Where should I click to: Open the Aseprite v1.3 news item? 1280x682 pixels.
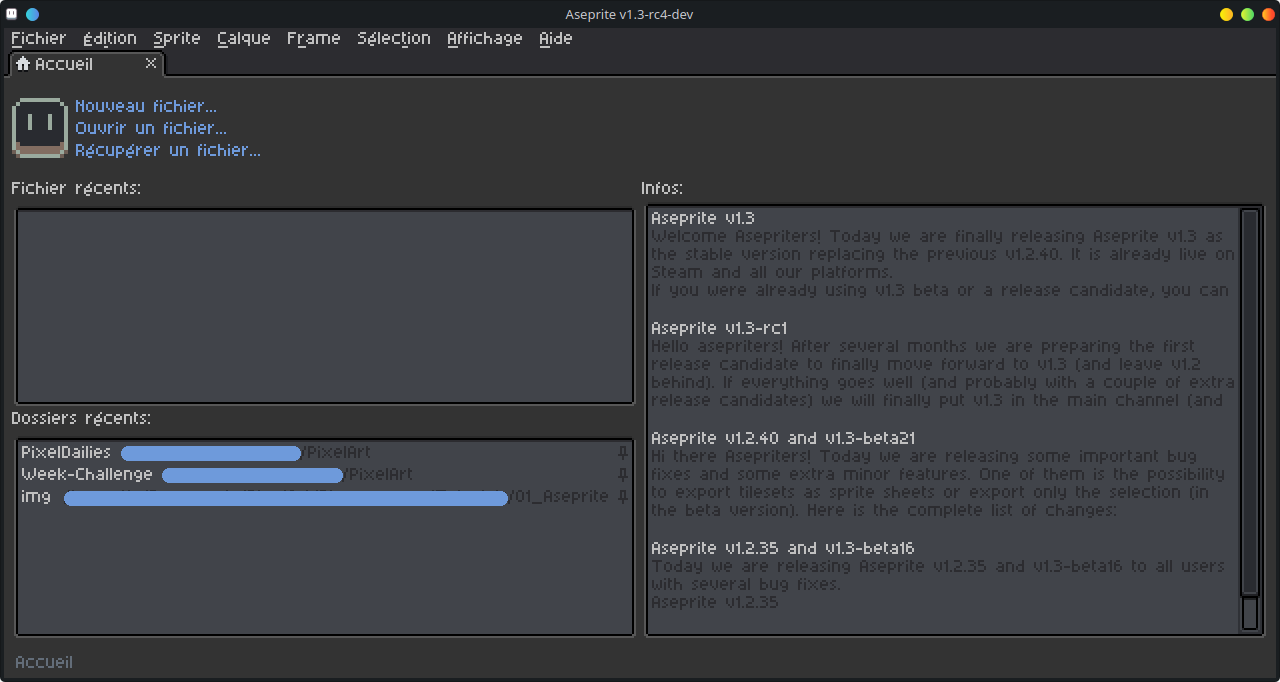pyautogui.click(x=703, y=218)
